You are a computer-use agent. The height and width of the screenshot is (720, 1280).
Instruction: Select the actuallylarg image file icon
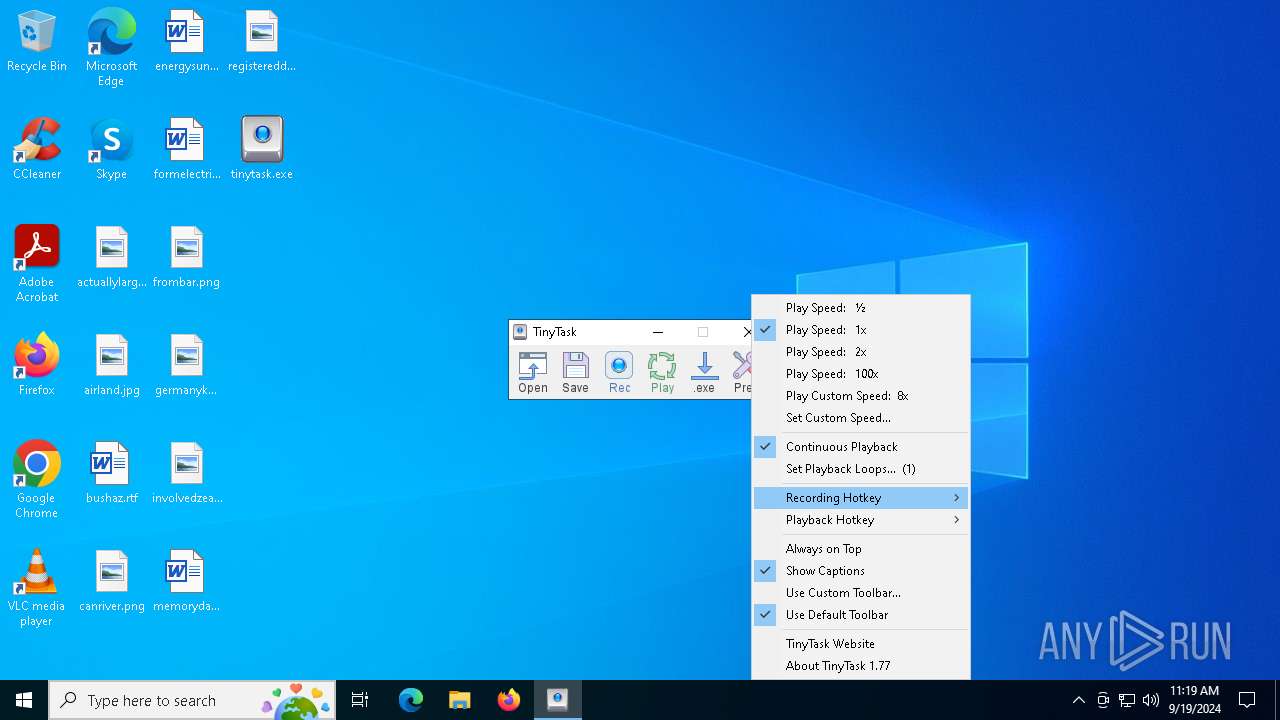111,257
